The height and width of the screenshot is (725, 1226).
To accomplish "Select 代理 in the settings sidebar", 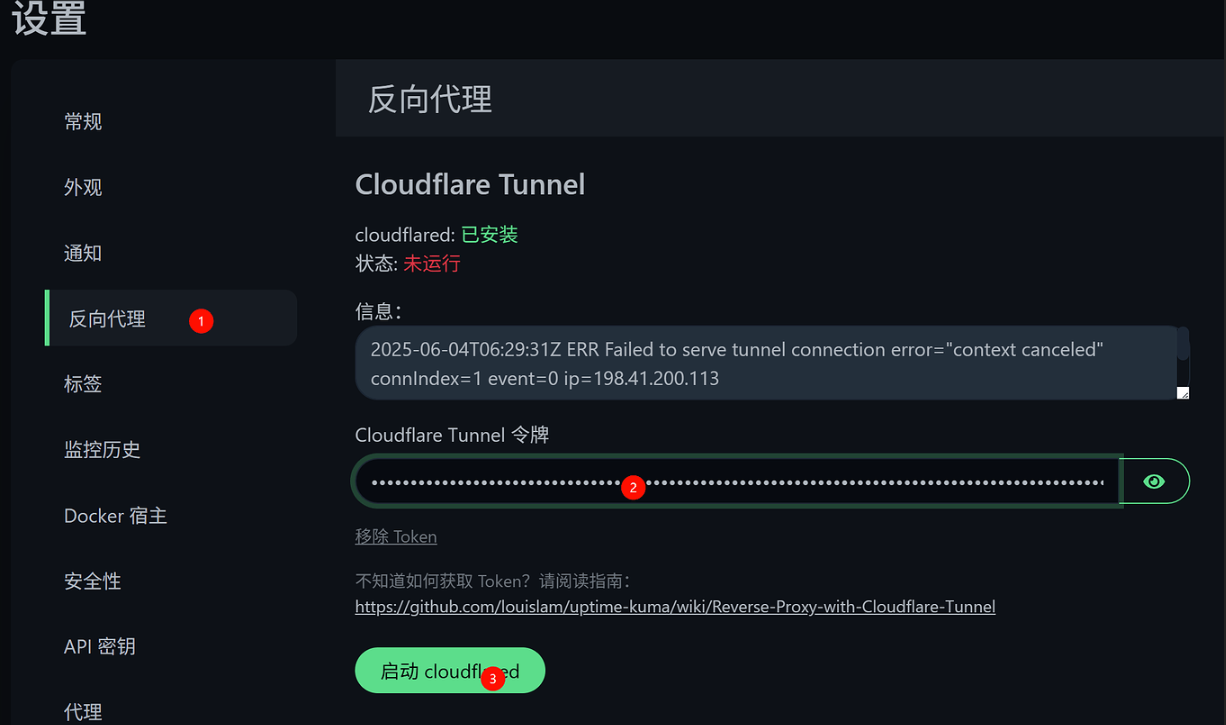I will point(83,712).
